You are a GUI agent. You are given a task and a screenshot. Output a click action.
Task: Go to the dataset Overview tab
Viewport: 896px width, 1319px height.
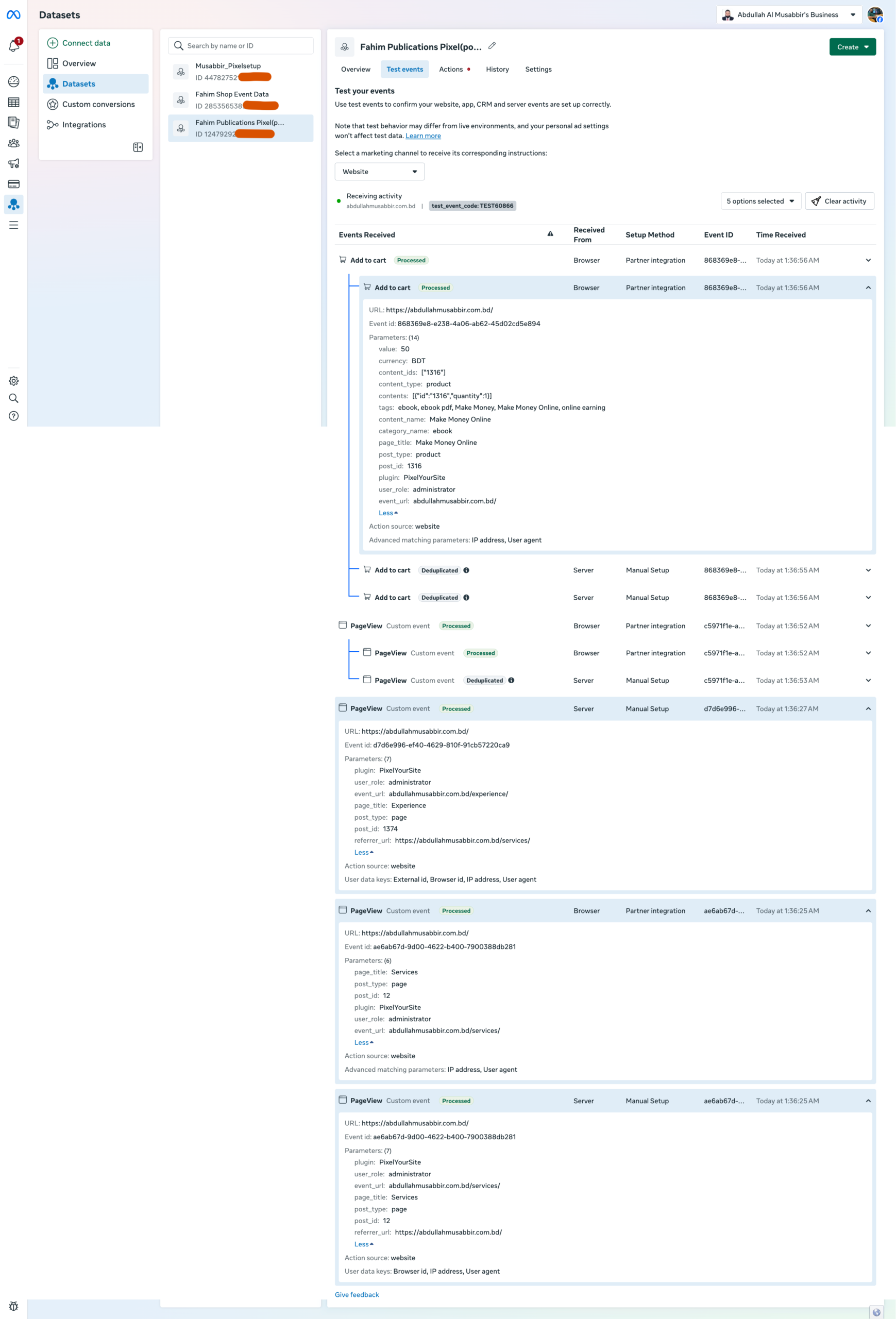tap(356, 69)
